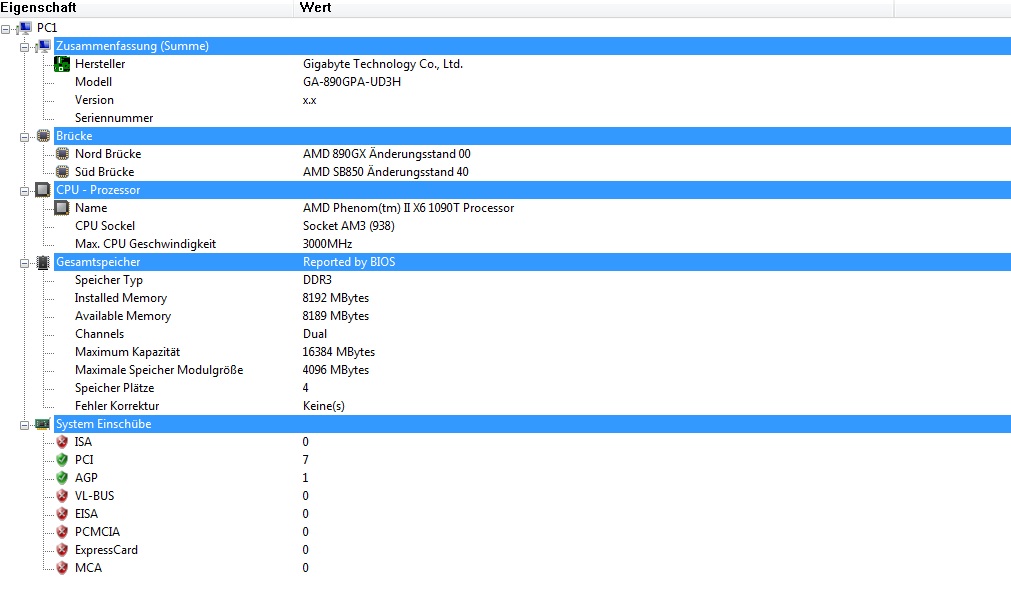Select the Speicher Plätze row label
Viewport: 1011px width, 597px height.
pos(115,388)
